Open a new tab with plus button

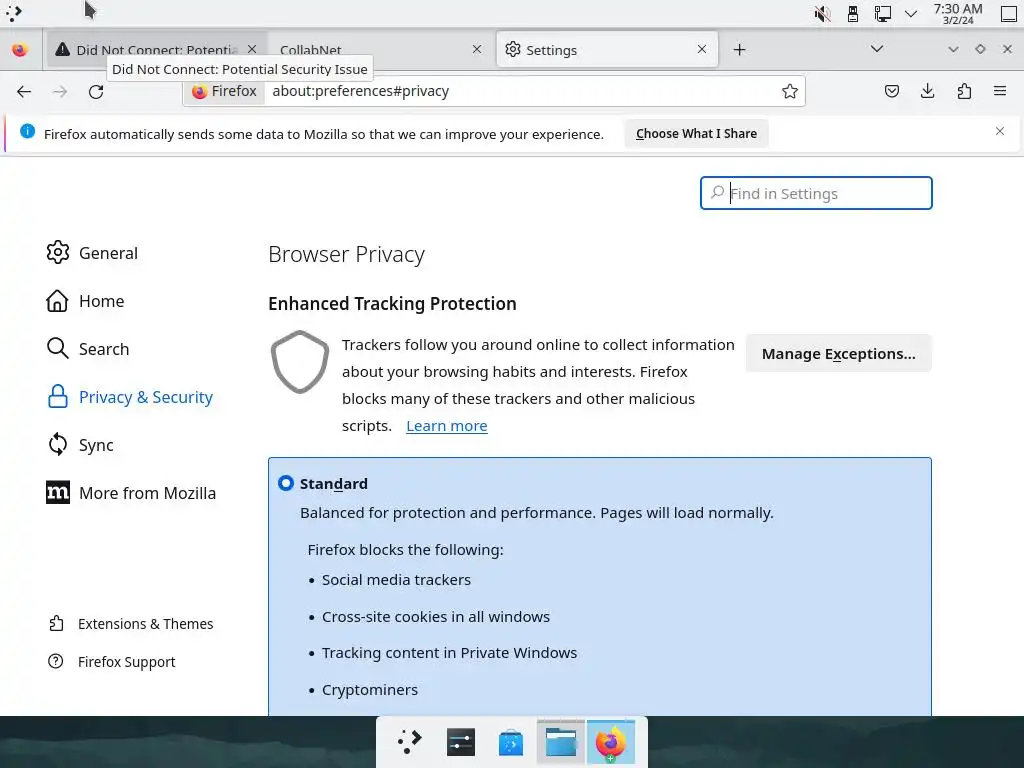(739, 50)
